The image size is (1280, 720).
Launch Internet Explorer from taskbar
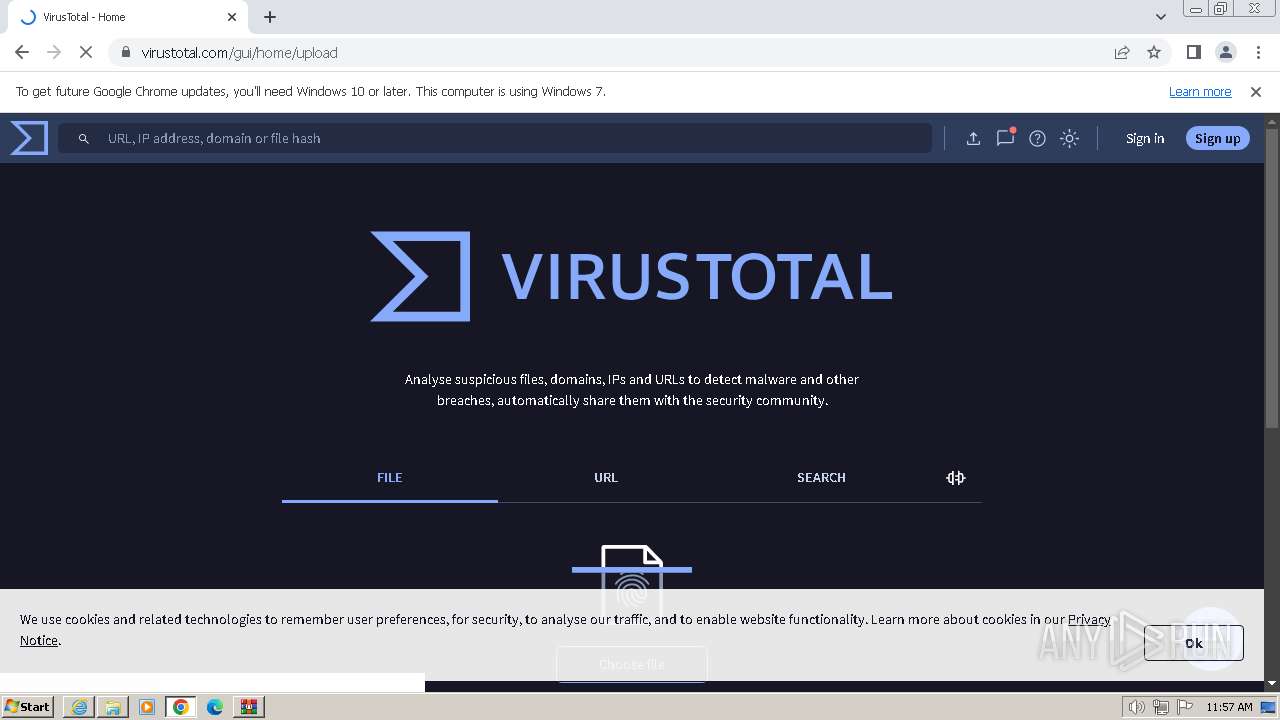pos(79,707)
